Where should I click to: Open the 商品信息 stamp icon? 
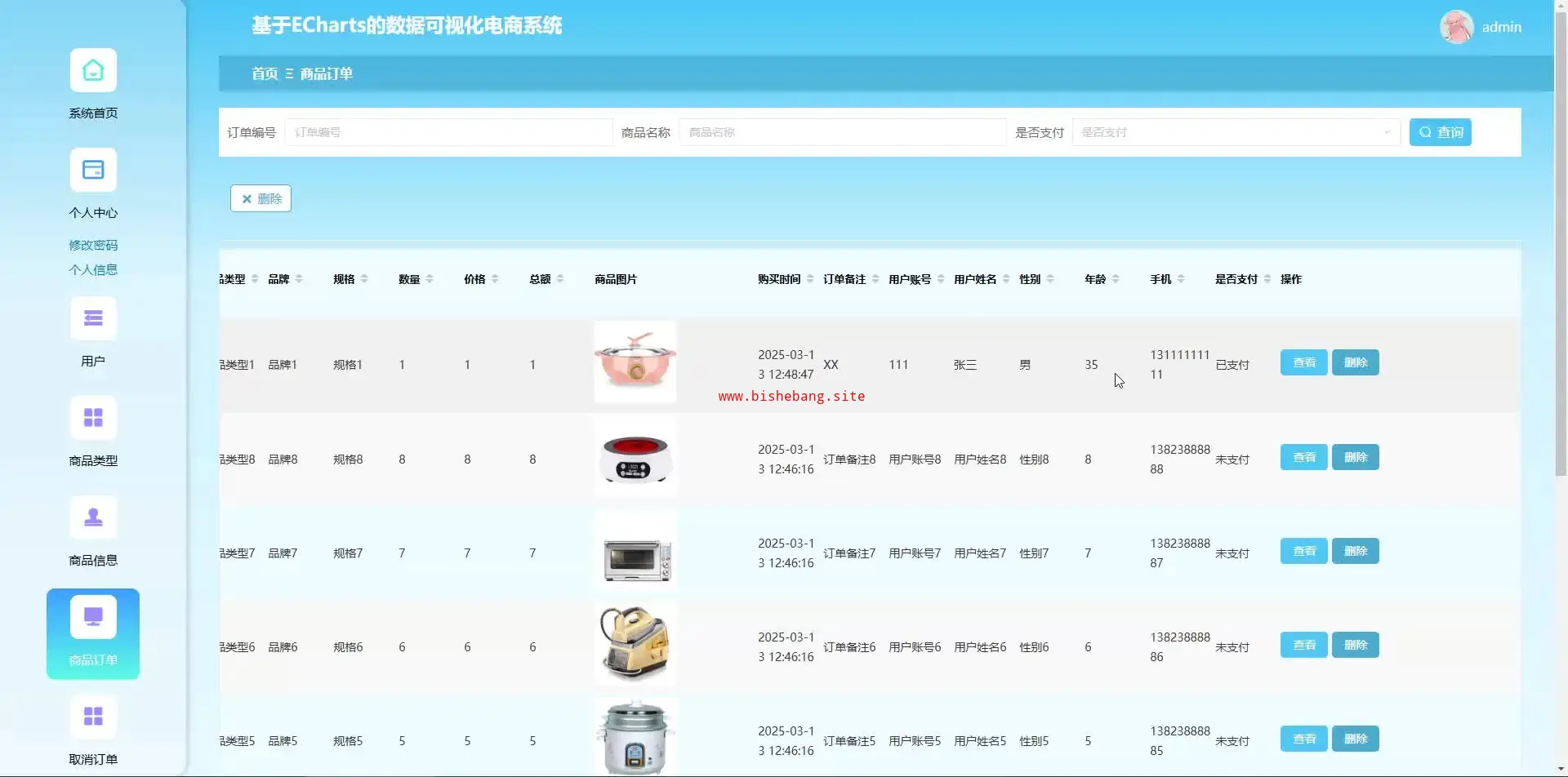[x=93, y=518]
